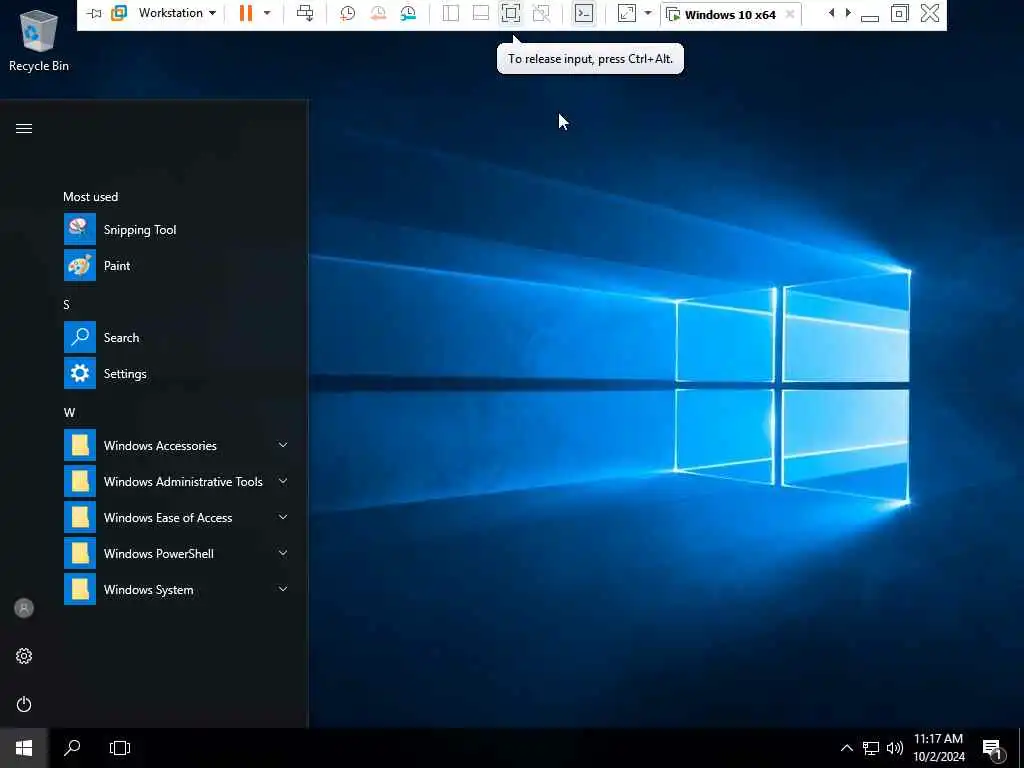
Task: Open the snapshot manager icon
Action: (x=408, y=13)
